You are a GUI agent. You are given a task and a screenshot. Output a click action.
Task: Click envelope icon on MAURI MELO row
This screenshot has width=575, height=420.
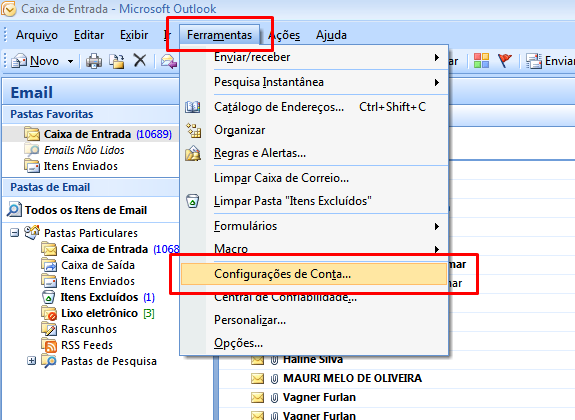[x=257, y=379]
